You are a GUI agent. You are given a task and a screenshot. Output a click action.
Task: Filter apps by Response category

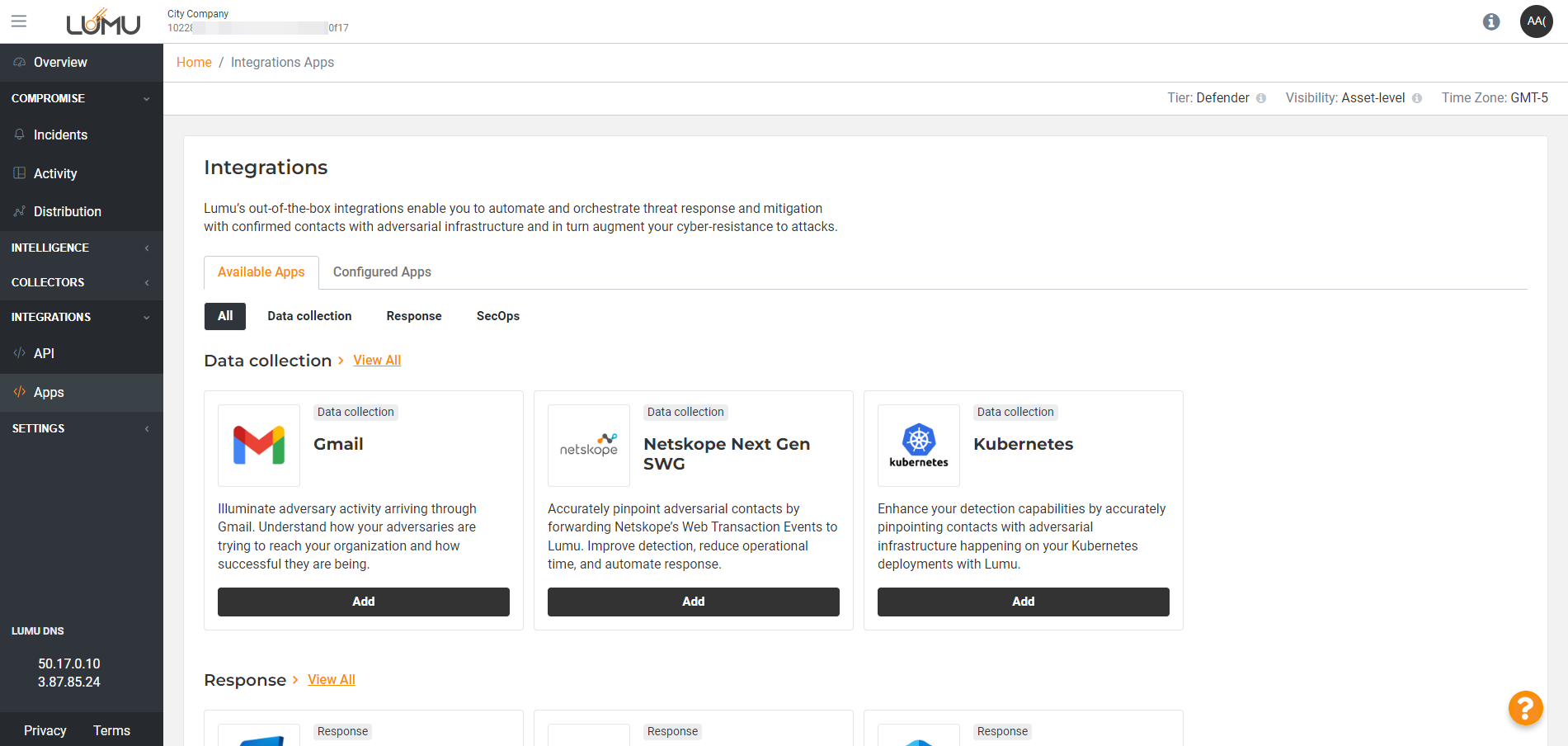click(413, 316)
